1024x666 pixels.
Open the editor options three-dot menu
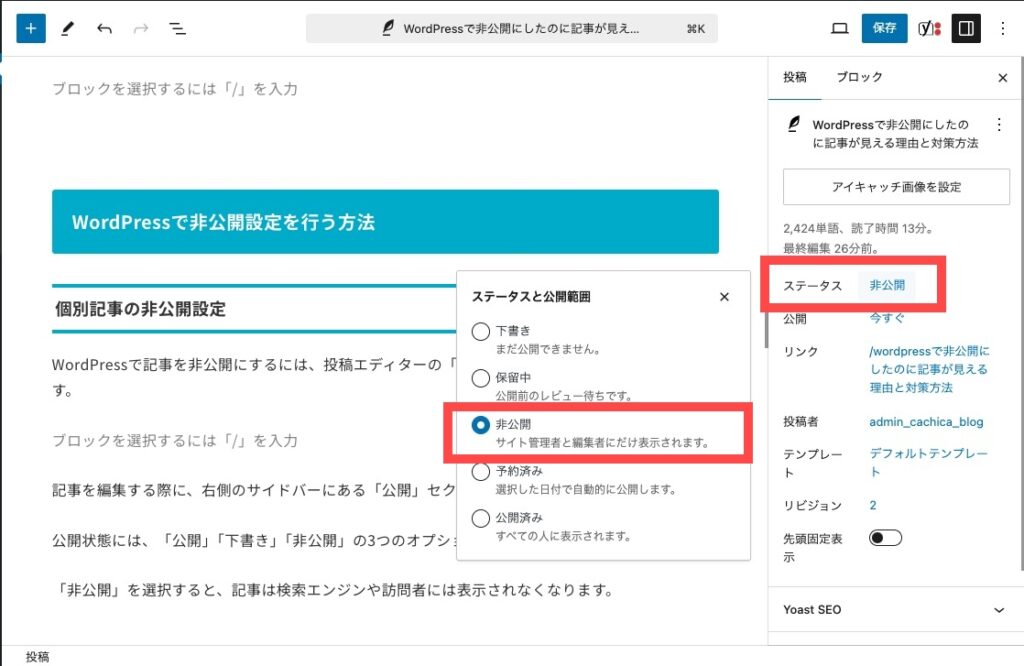(x=1002, y=29)
